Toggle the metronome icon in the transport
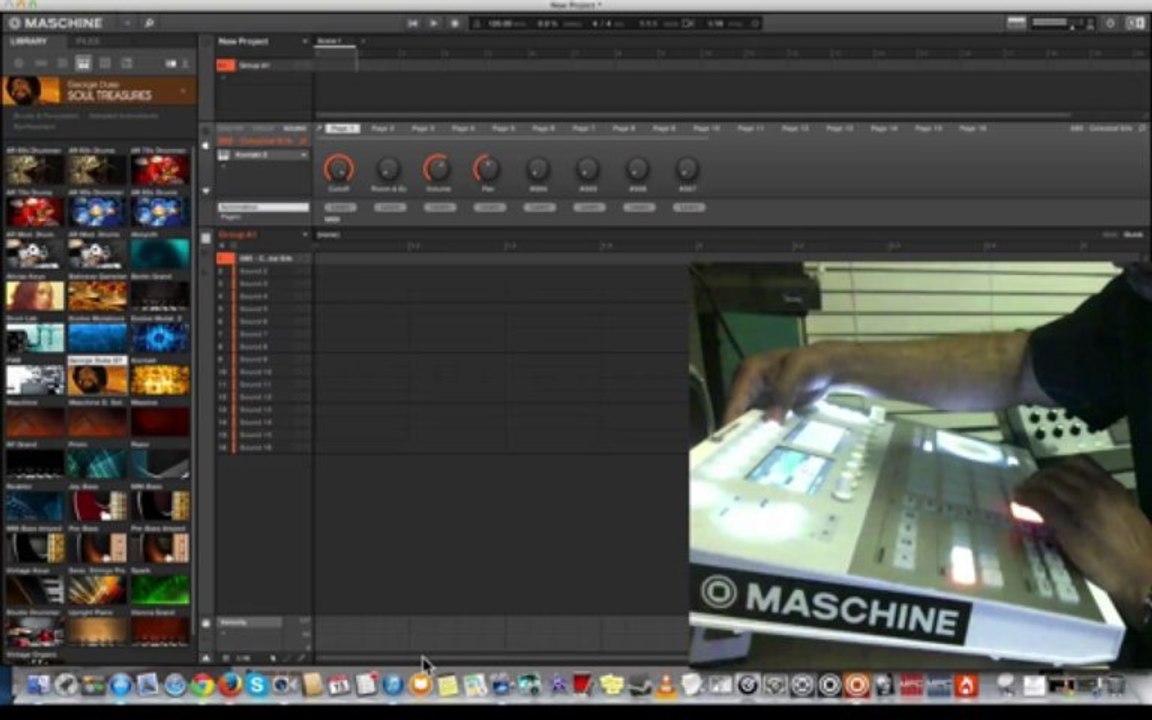 click(x=477, y=24)
